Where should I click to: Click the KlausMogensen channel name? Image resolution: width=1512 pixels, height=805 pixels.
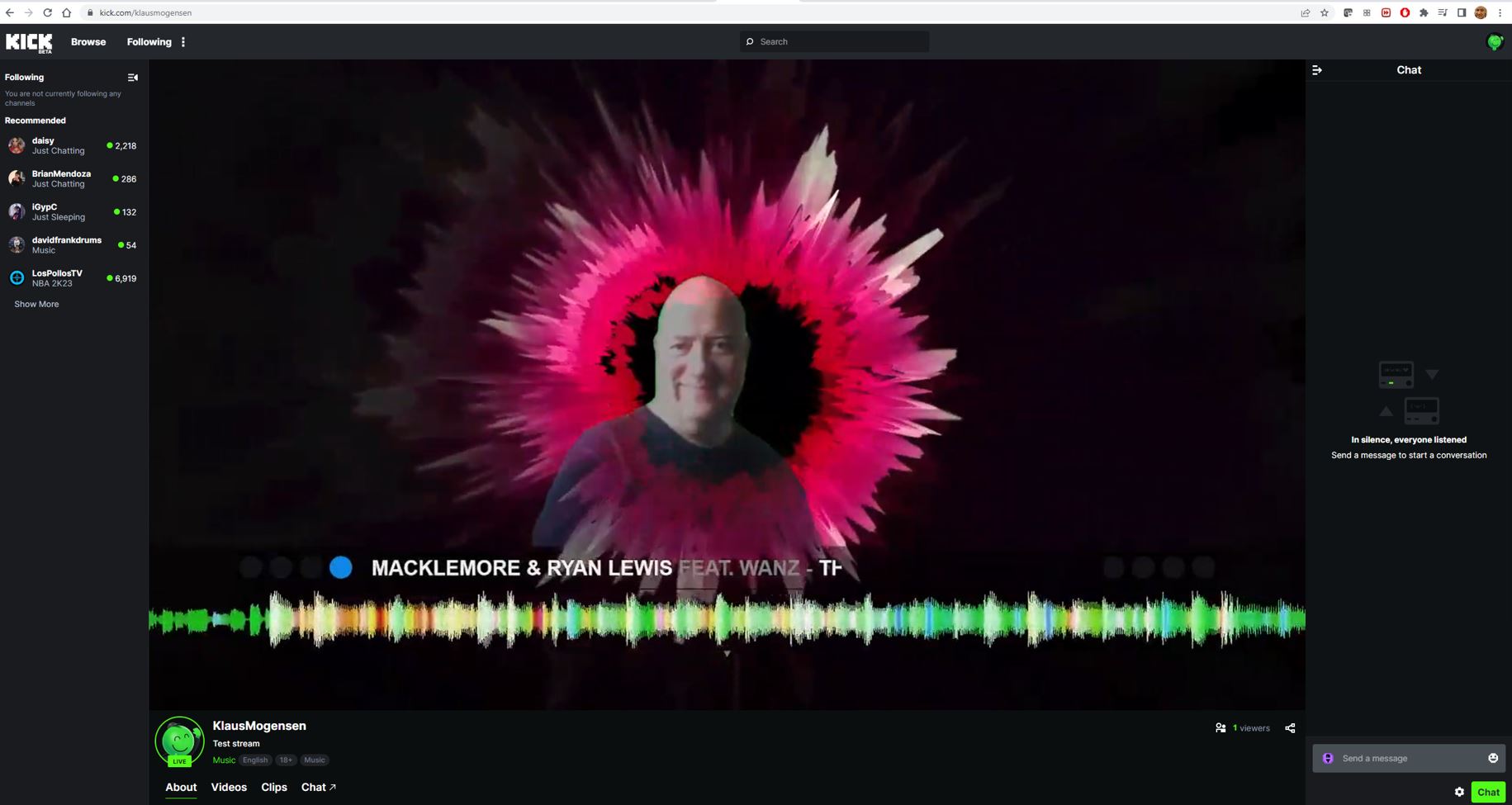point(259,726)
